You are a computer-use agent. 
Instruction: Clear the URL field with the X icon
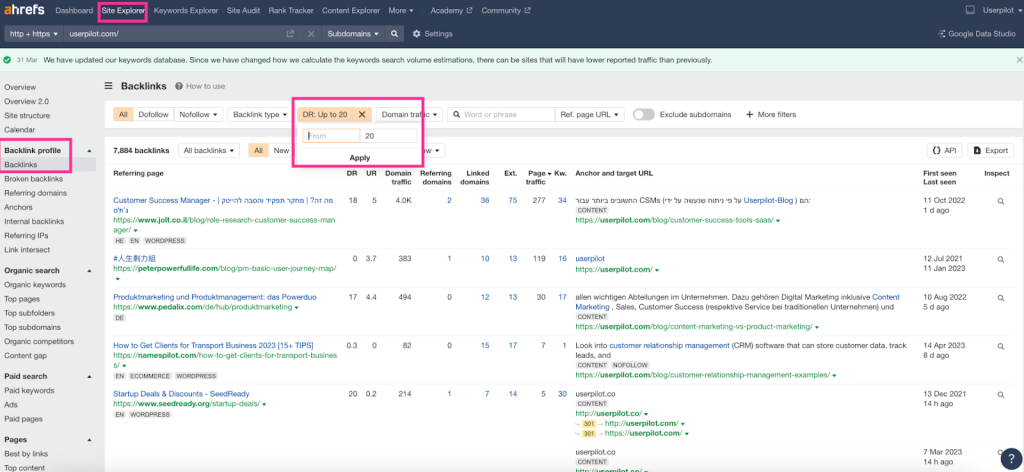click(x=311, y=34)
